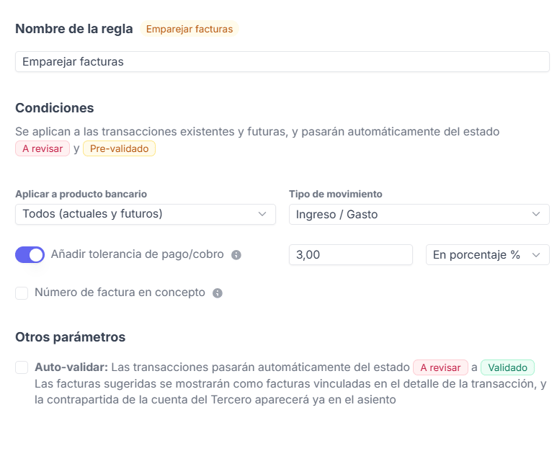The height and width of the screenshot is (451, 557).
Task: Open the Aplicar a producto bancario dropdown
Action: (x=145, y=214)
